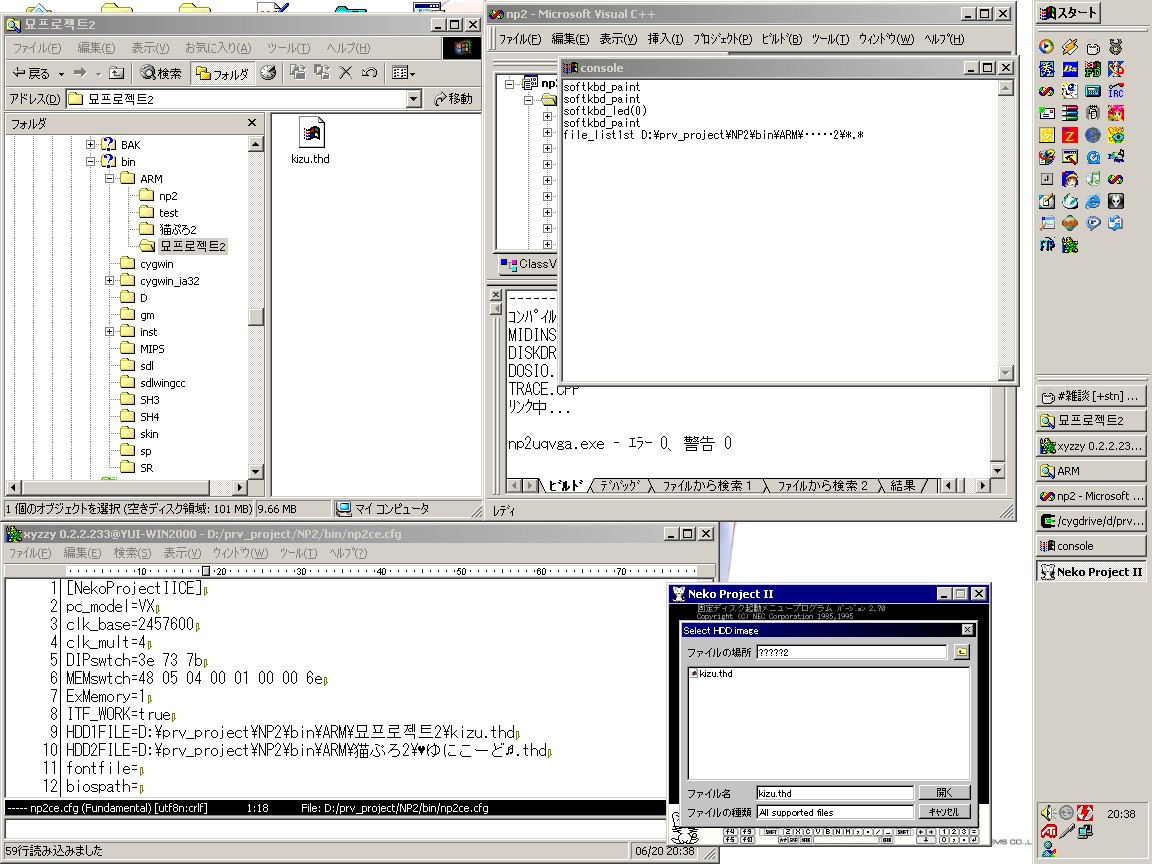Click the ファイル名 field in HDD dialog
This screenshot has width=1152, height=864.
(x=835, y=793)
